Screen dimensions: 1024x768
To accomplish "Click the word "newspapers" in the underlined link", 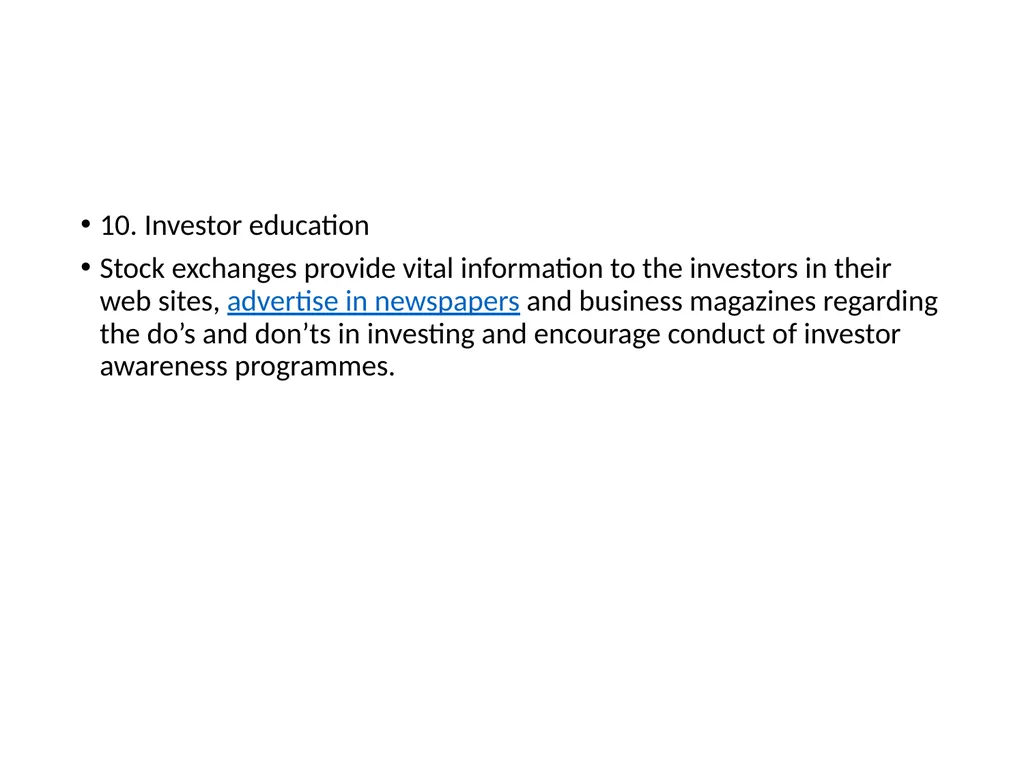I will (x=447, y=303).
